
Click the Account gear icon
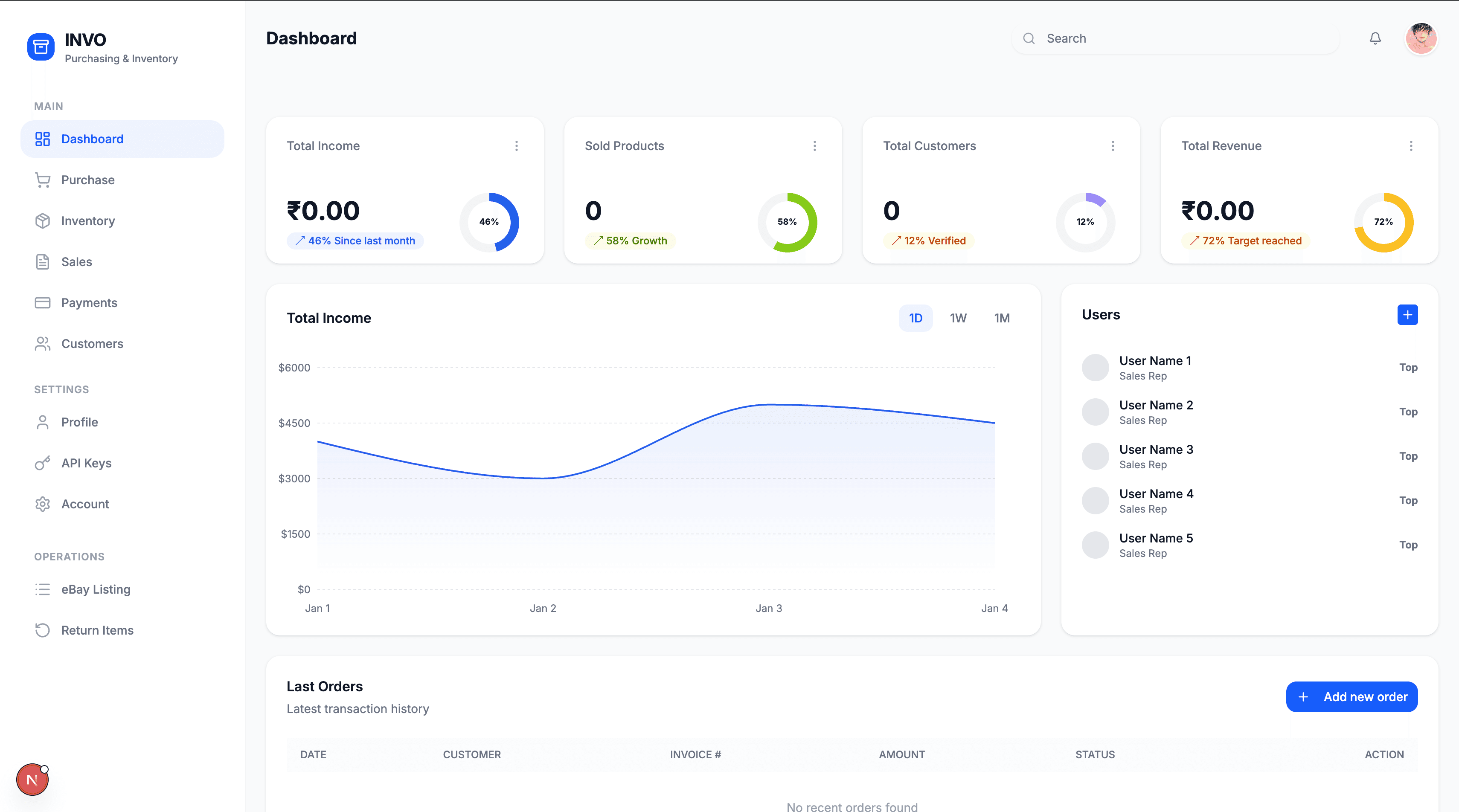(x=43, y=504)
